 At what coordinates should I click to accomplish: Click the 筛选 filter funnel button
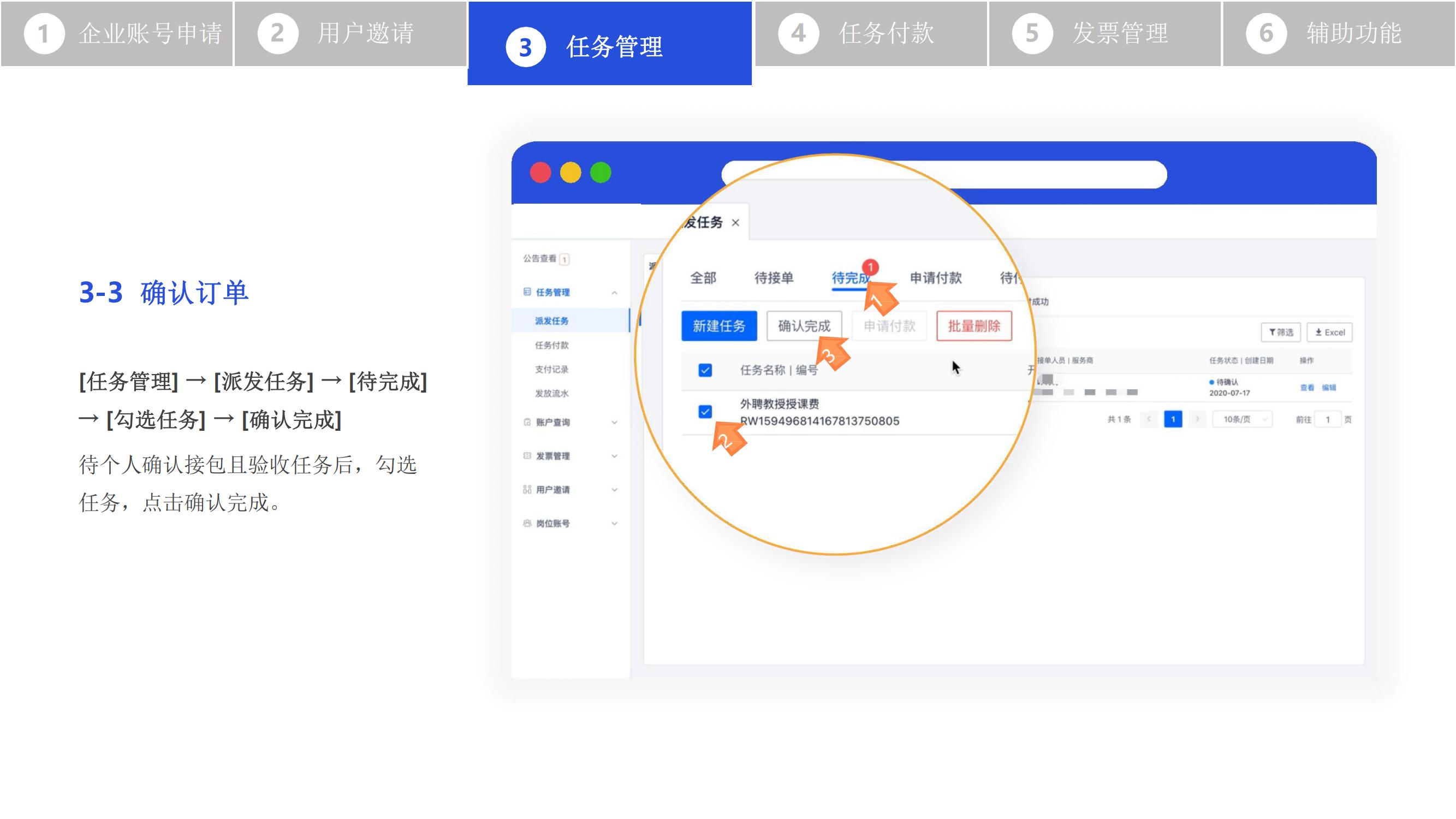point(1280,333)
